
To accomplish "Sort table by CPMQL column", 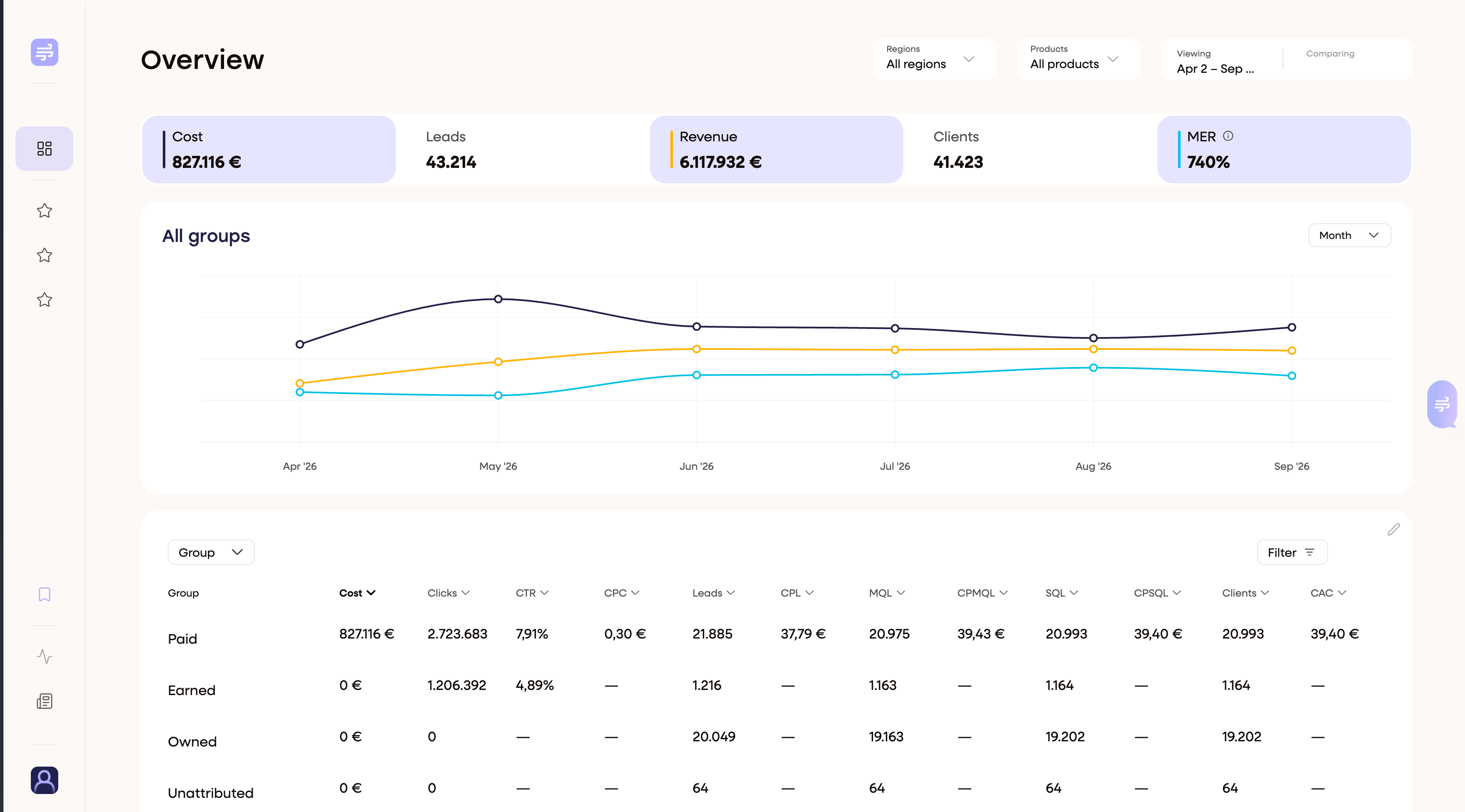I will (982, 592).
